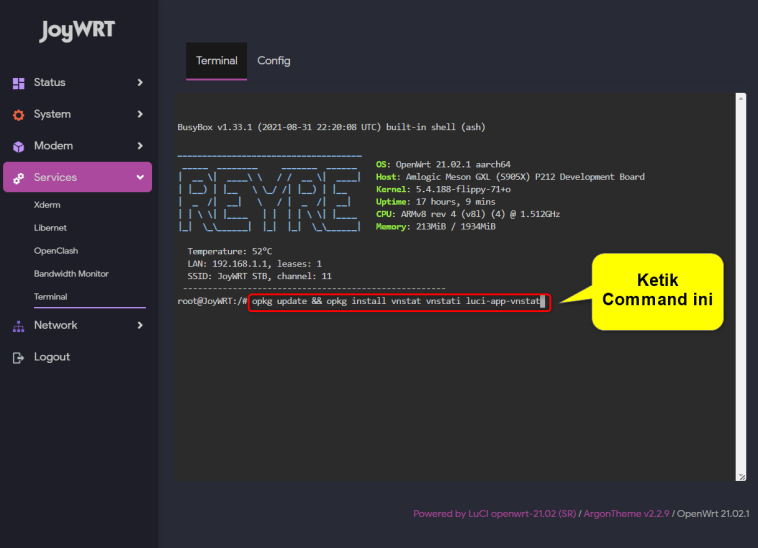Click the System gear icon
Image resolution: width=758 pixels, height=548 pixels.
coord(18,115)
